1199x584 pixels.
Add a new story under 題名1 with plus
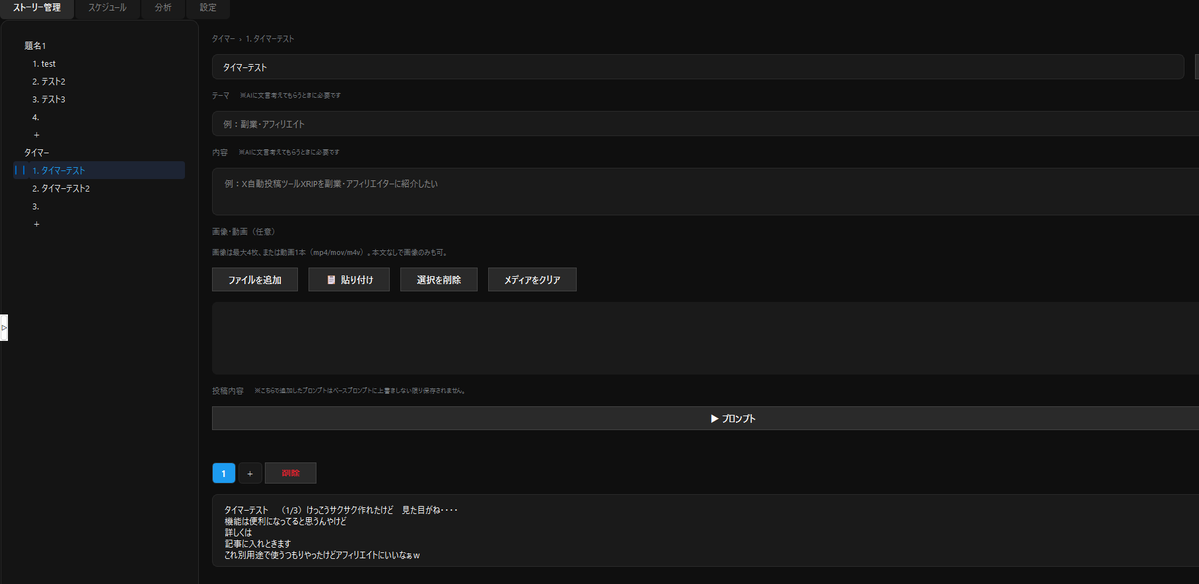click(x=37, y=135)
